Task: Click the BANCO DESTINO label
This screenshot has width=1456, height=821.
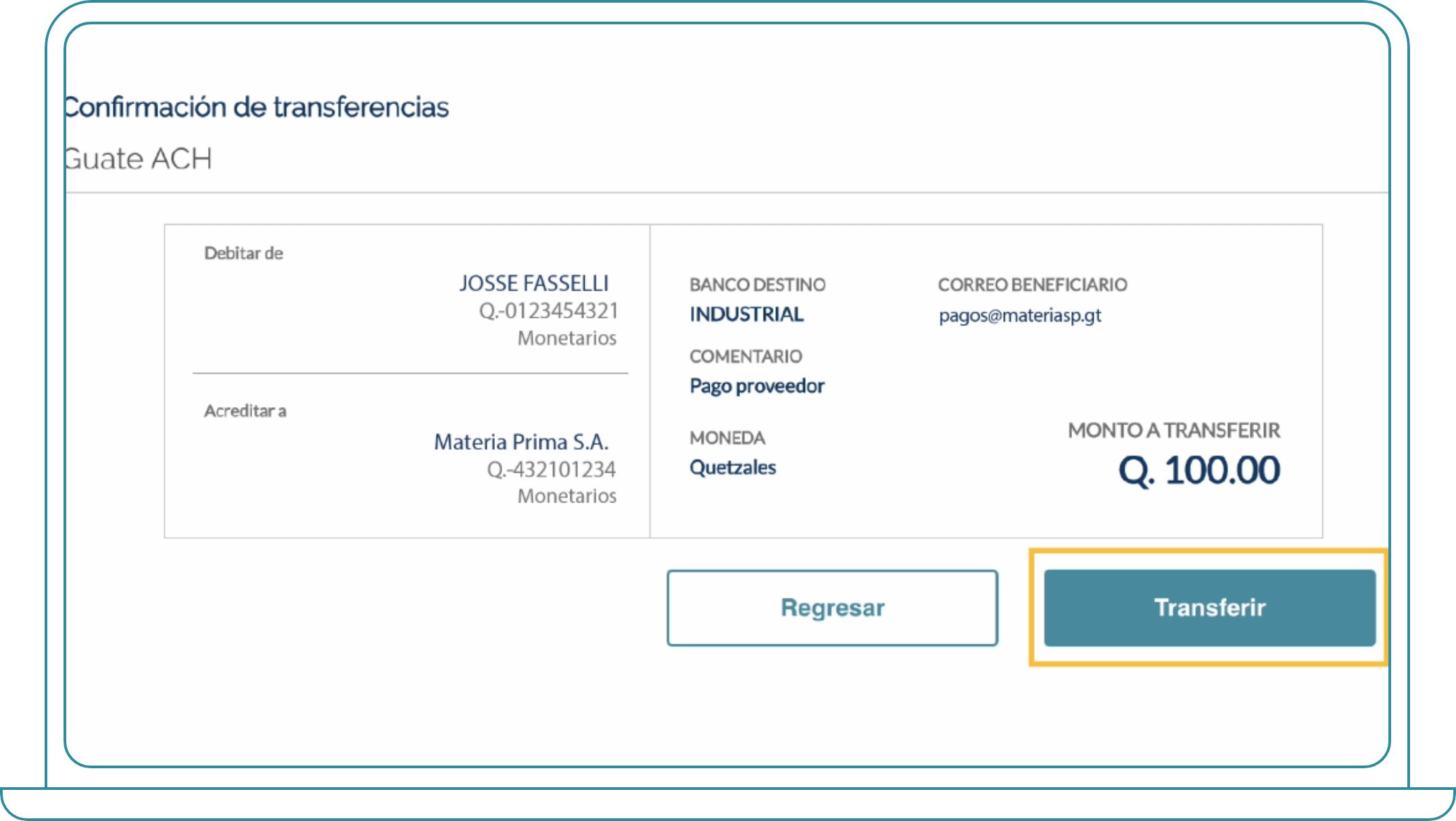Action: point(757,285)
